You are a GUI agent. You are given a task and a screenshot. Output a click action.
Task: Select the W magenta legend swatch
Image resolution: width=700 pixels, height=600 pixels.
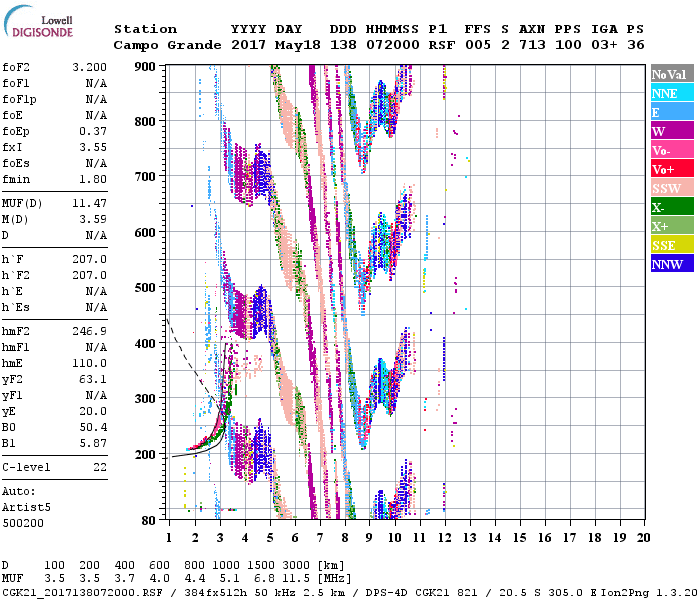pyautogui.click(x=672, y=131)
